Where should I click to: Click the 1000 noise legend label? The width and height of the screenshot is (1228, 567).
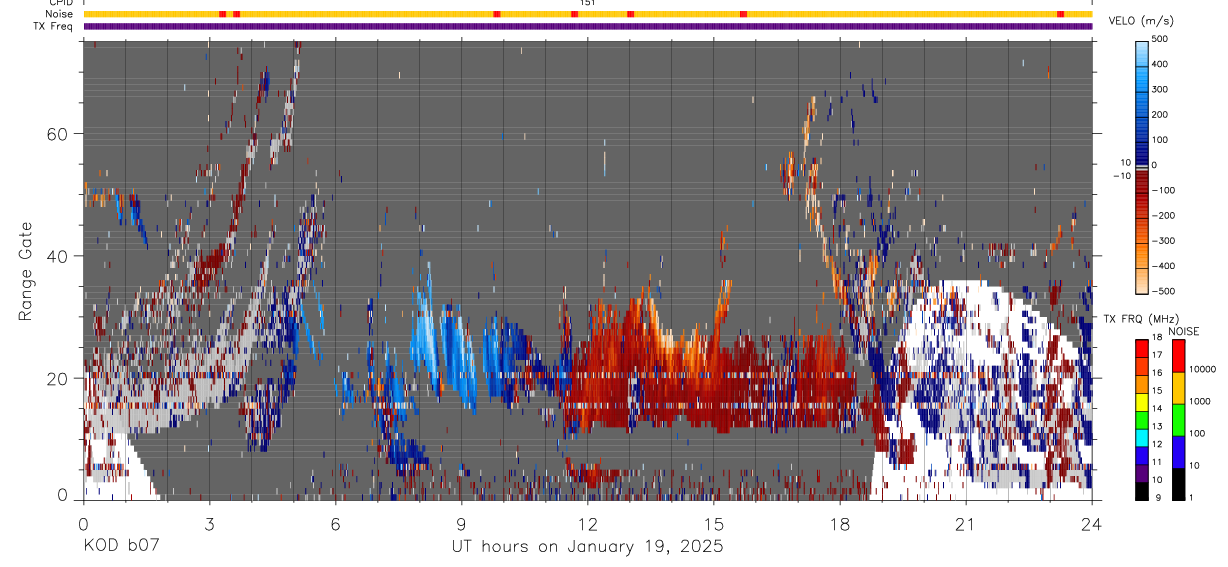coord(1200,402)
